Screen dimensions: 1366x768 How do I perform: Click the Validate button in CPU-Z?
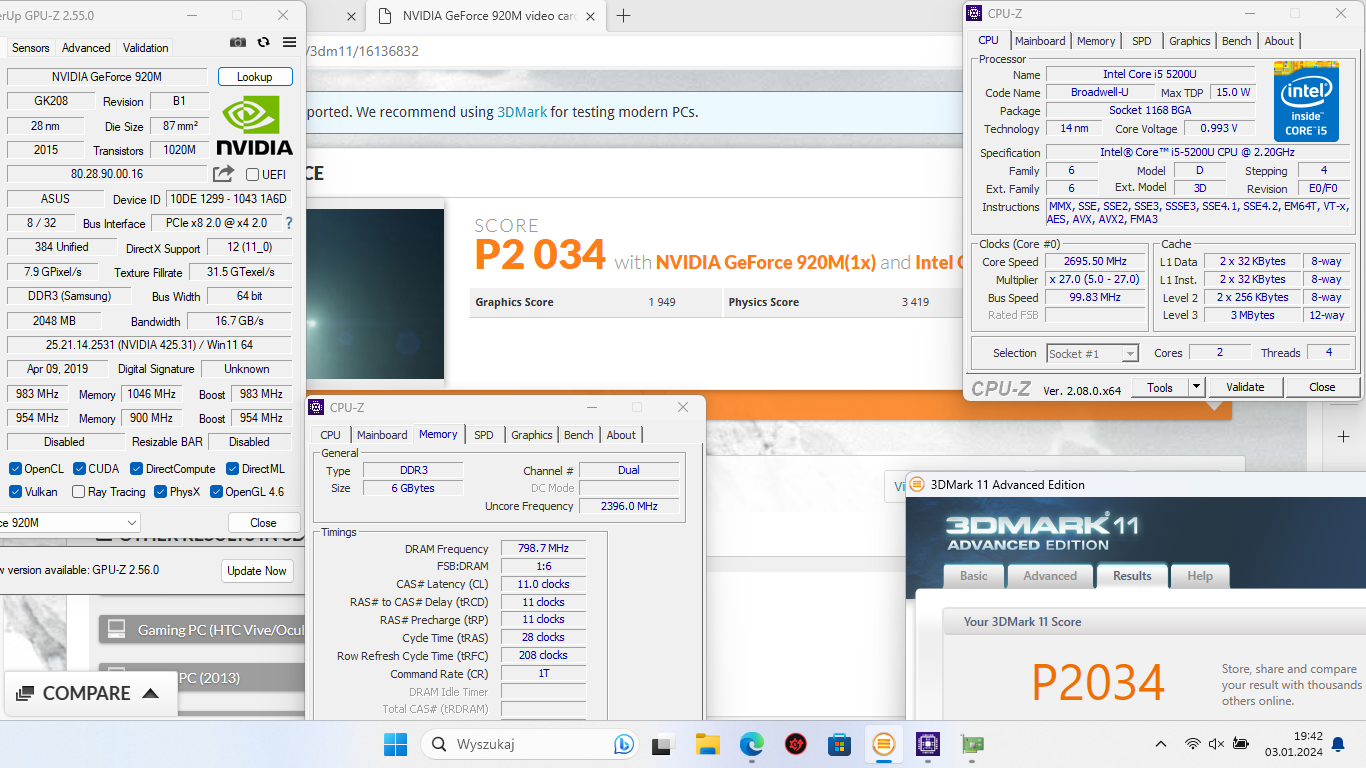(x=1245, y=387)
